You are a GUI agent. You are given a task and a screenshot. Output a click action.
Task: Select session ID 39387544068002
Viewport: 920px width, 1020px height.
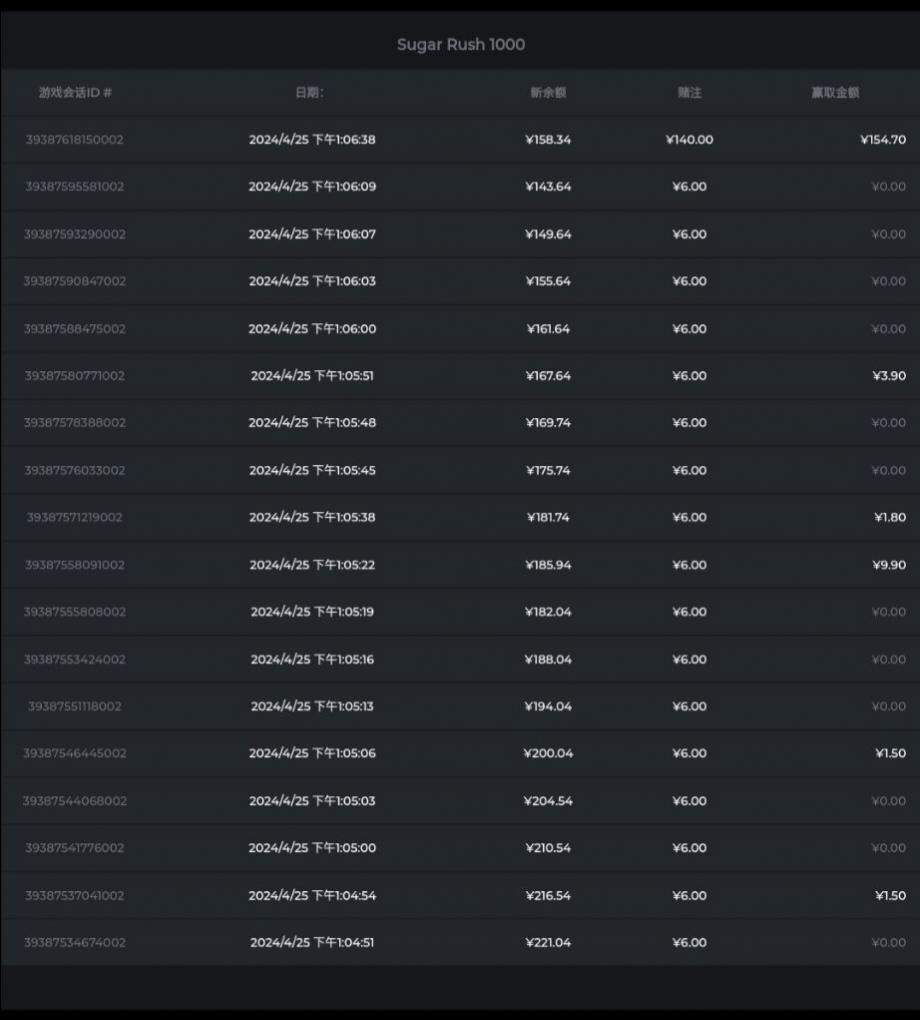75,801
